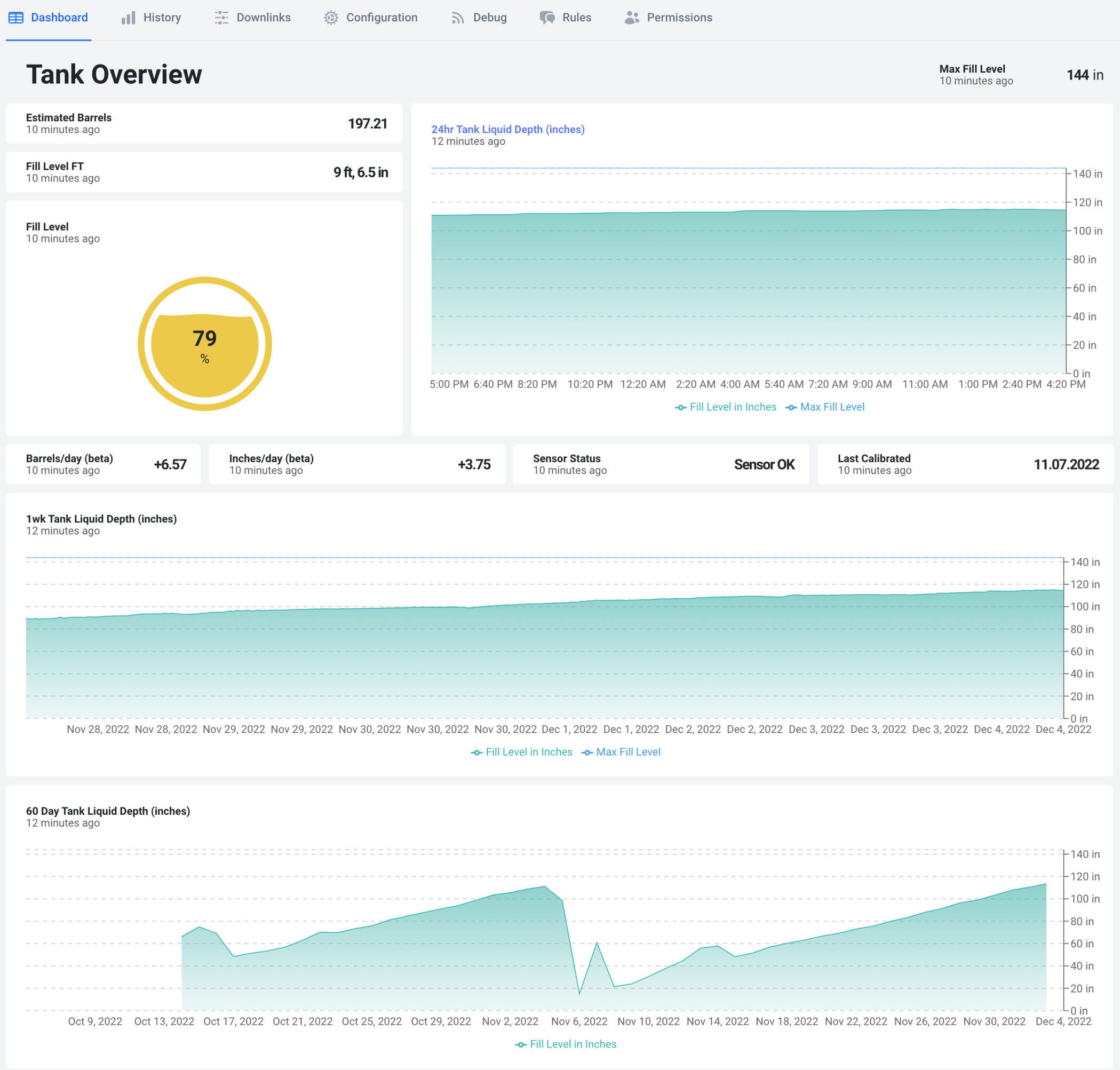
Task: Toggle Fill Level in Inches on 24hr chart
Action: coord(725,407)
